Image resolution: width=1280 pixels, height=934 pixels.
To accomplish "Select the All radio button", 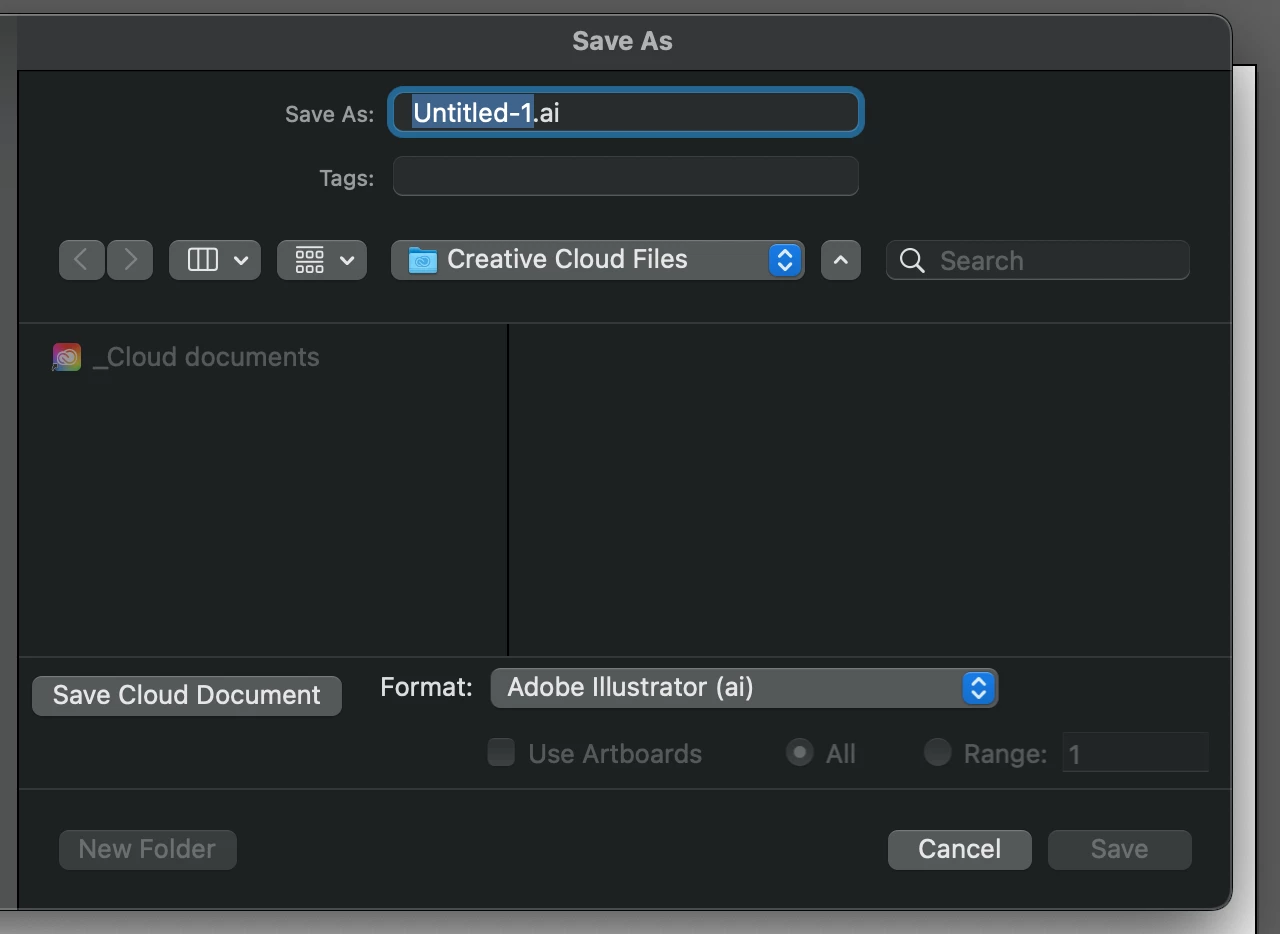I will (799, 752).
